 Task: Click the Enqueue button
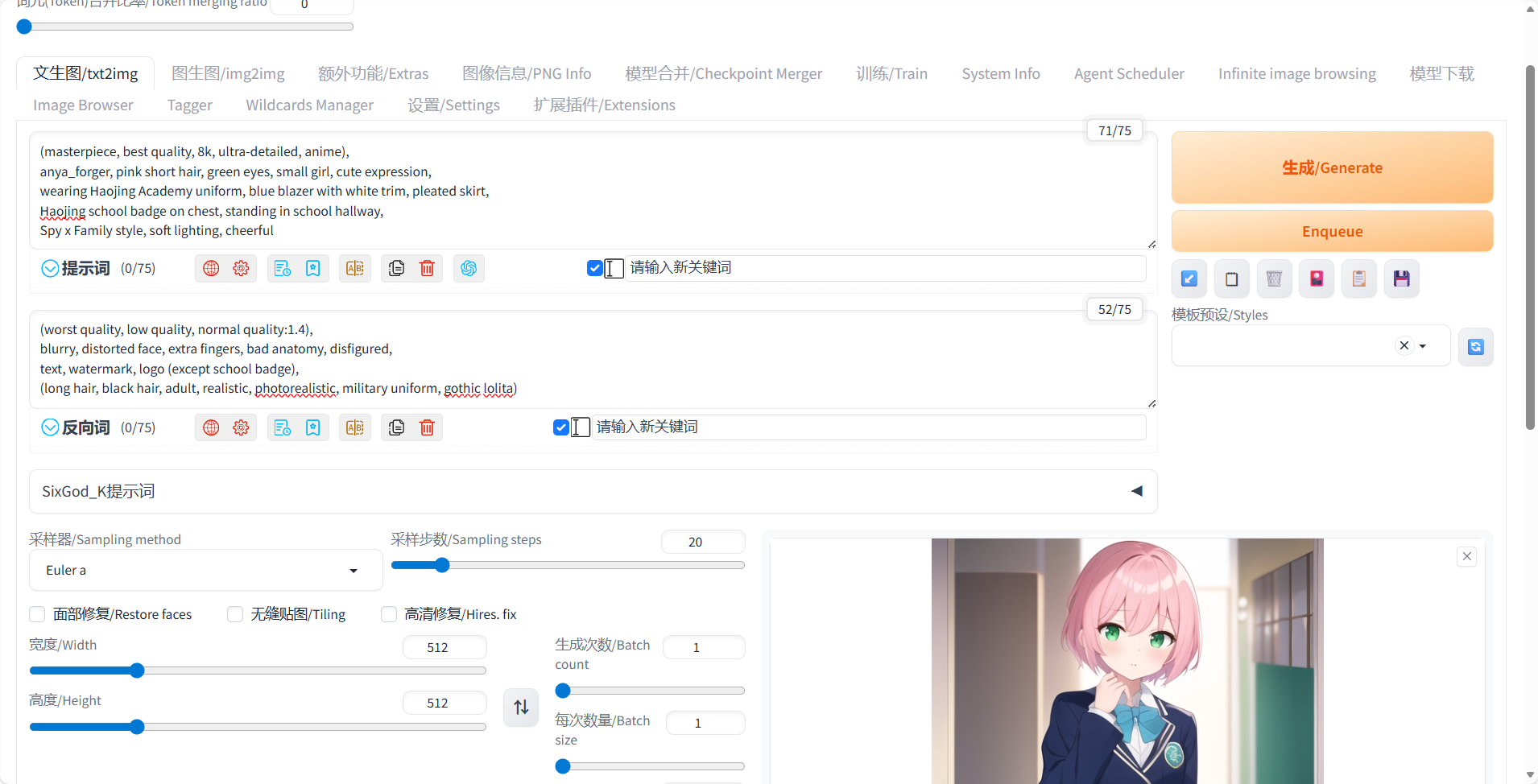1332,231
